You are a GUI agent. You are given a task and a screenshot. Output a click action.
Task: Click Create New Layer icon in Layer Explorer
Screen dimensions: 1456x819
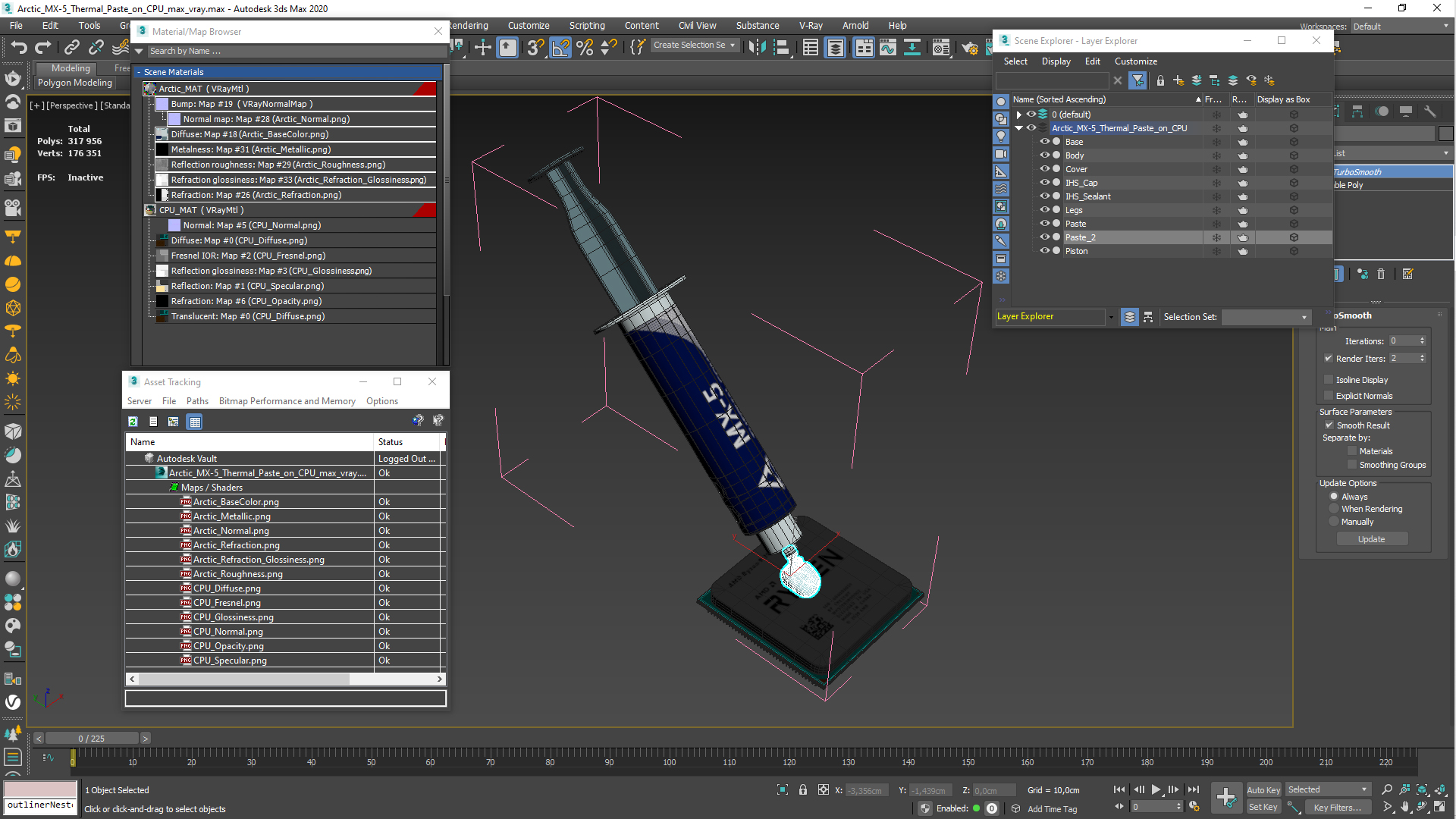(x=1178, y=80)
